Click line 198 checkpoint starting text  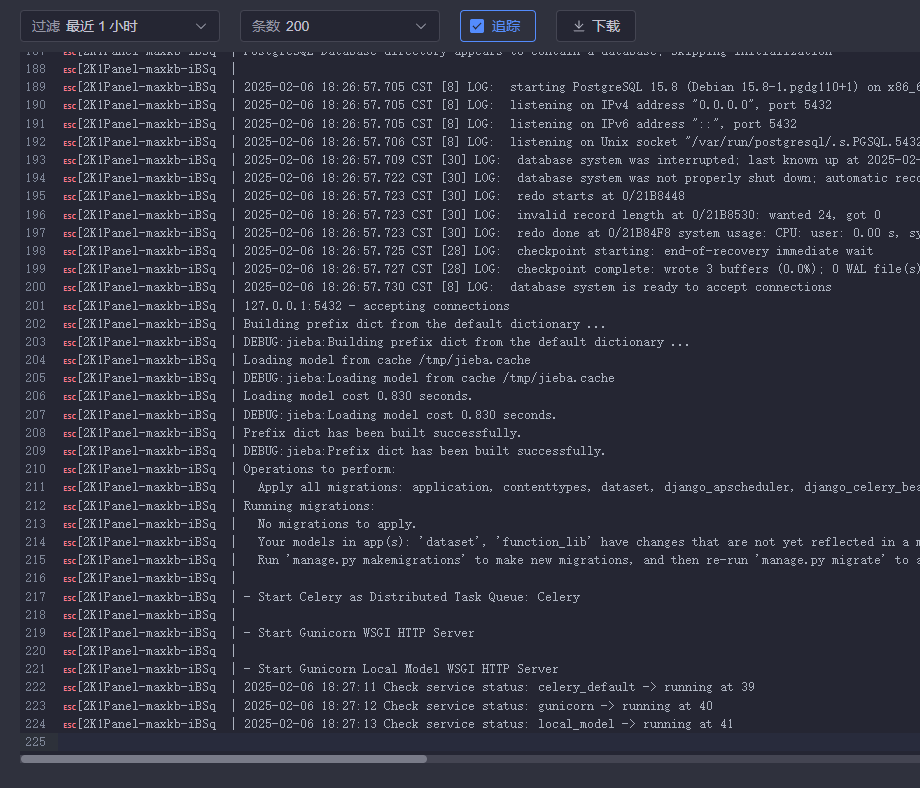pos(559,251)
